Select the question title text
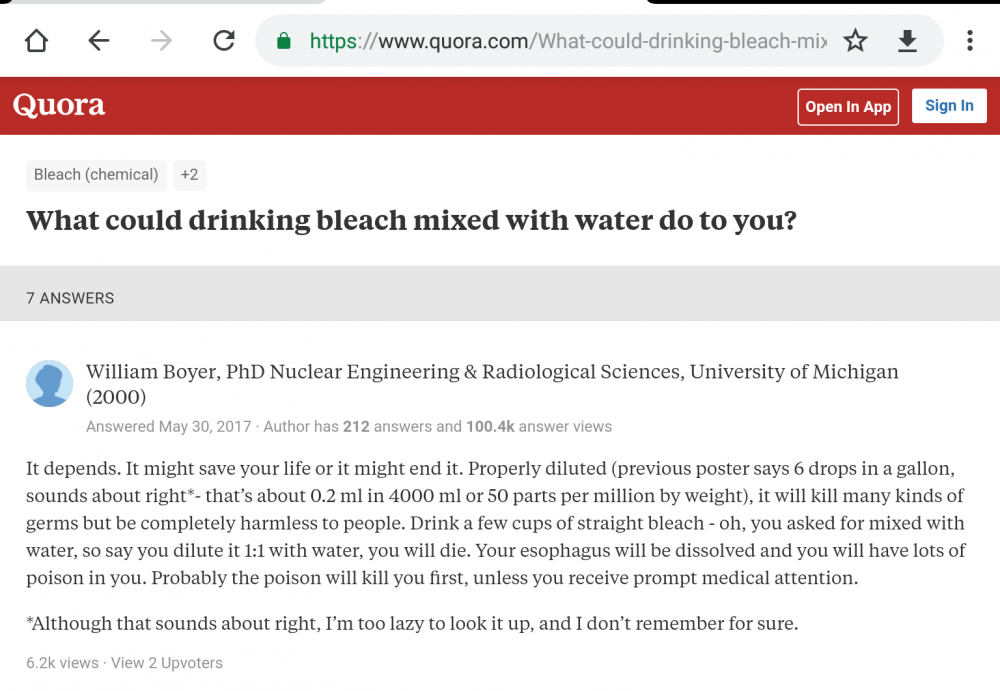This screenshot has width=1000, height=691. tap(411, 220)
